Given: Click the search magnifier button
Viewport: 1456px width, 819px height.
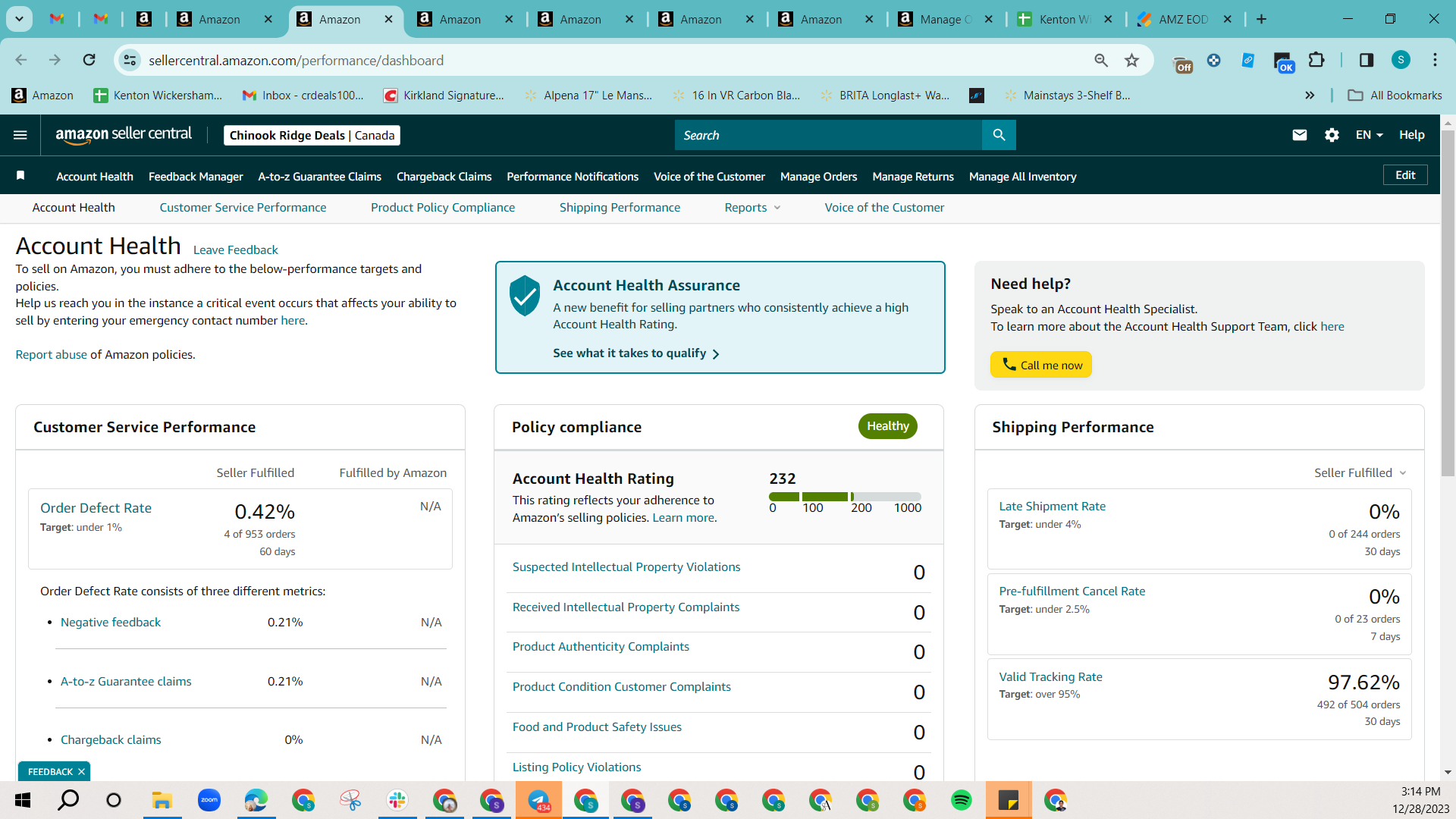Looking at the screenshot, I should (999, 135).
